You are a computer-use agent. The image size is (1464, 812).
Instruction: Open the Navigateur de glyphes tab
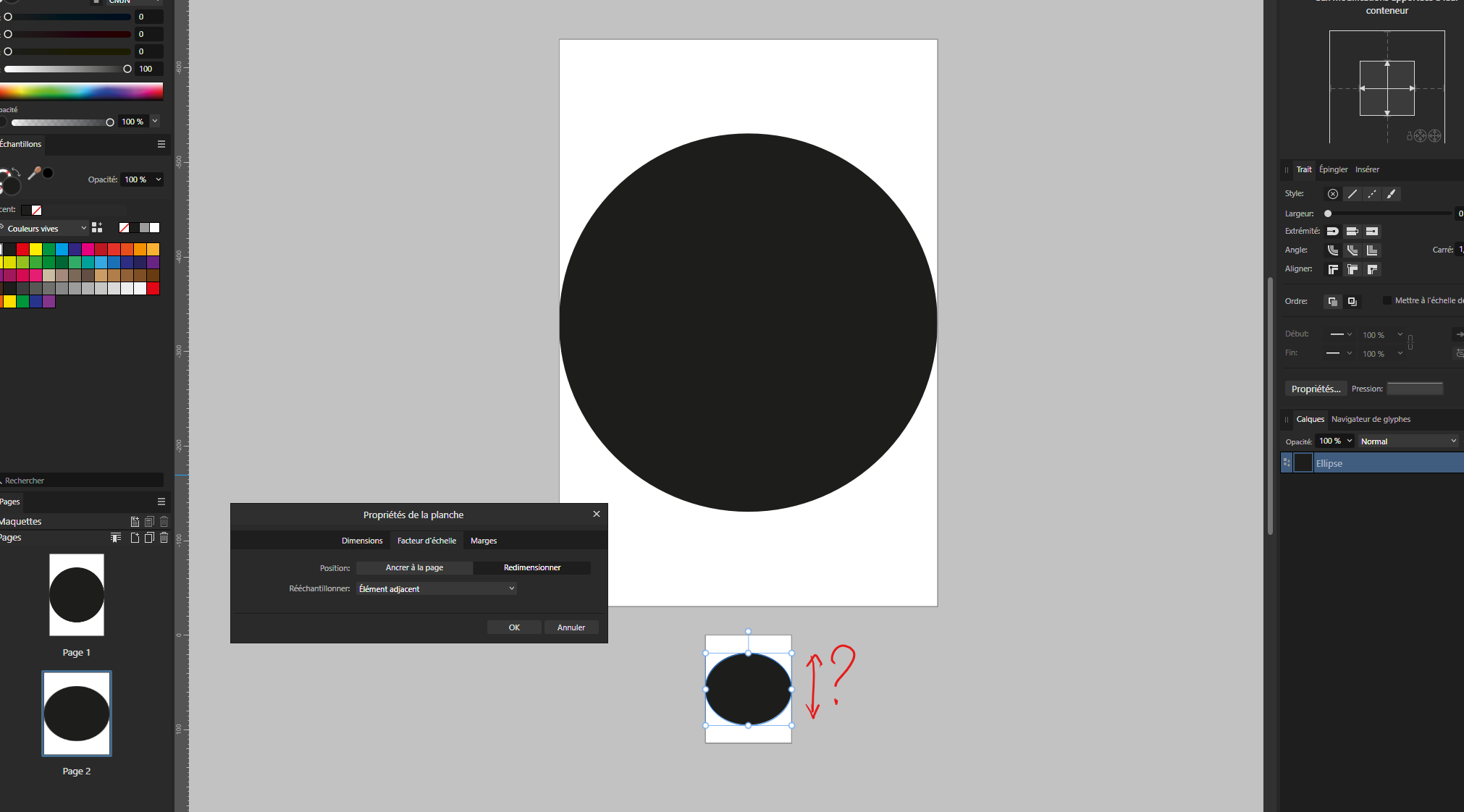pyautogui.click(x=1371, y=419)
